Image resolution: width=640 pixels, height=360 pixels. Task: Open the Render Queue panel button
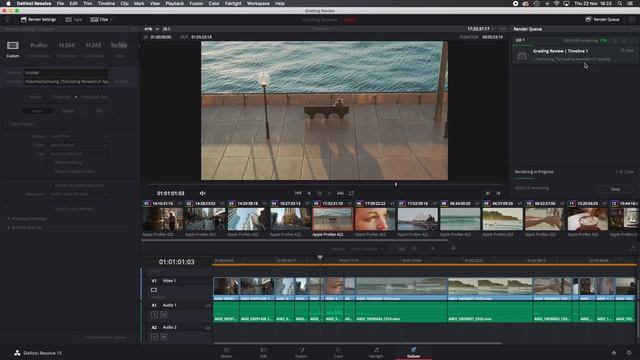click(x=602, y=20)
